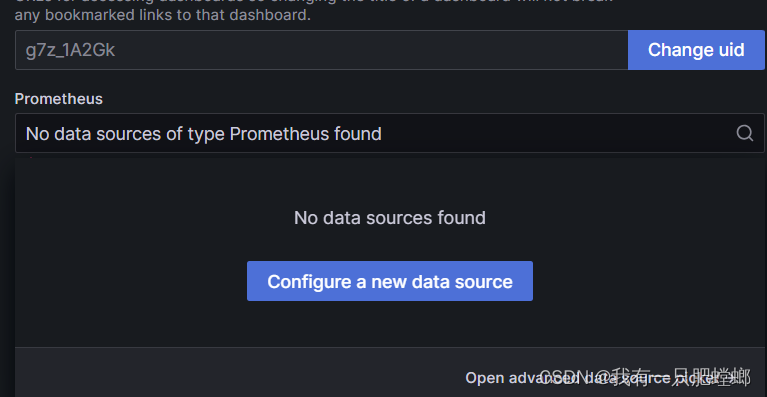
Task: Select the Prometheus field label
Action: [59, 99]
